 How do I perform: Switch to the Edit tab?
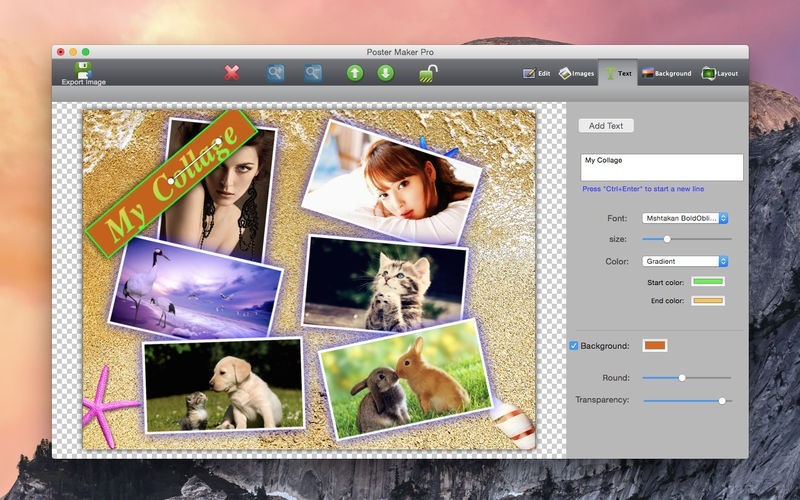click(x=537, y=73)
